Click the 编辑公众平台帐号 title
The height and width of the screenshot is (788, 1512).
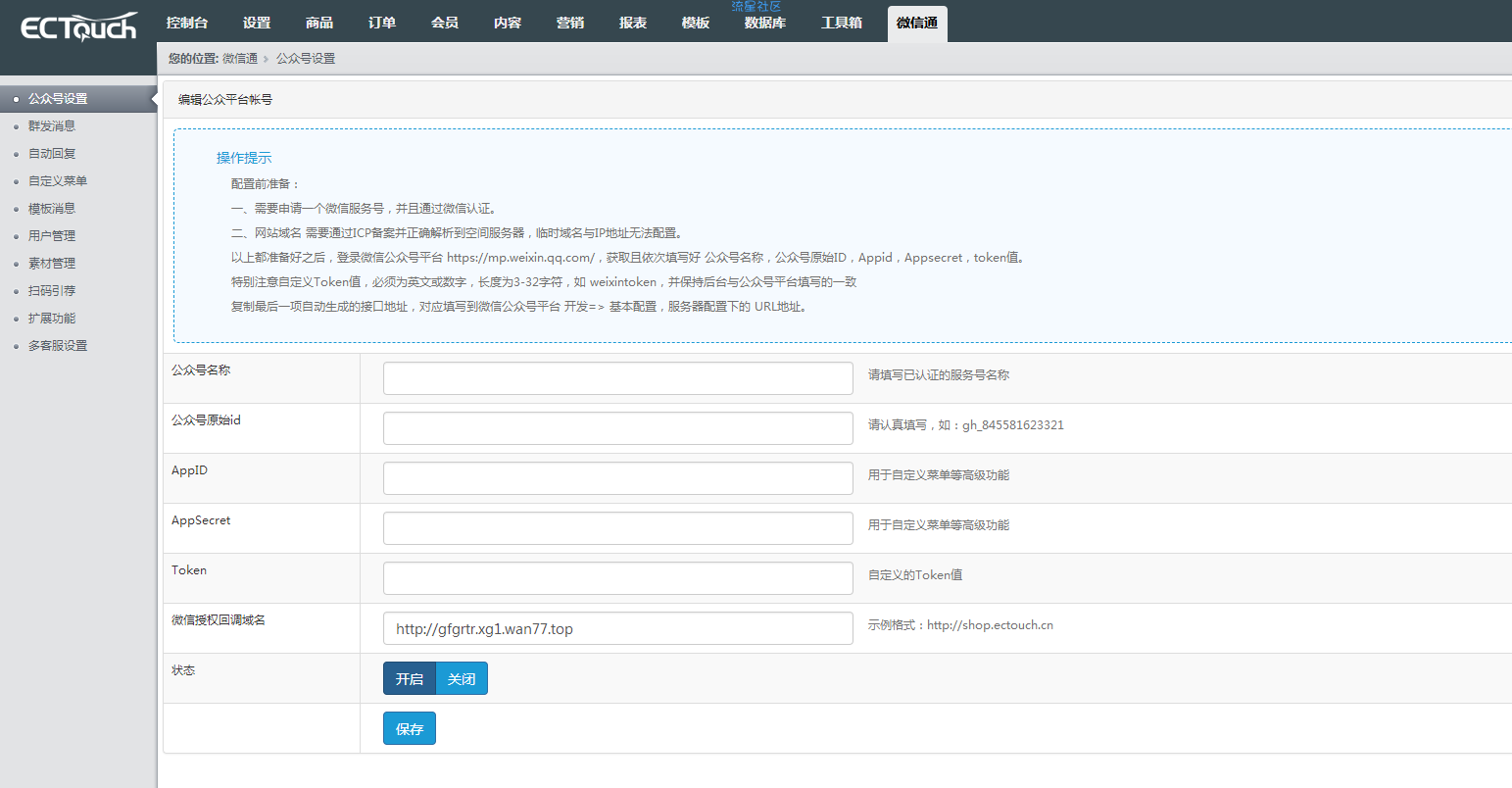point(225,100)
